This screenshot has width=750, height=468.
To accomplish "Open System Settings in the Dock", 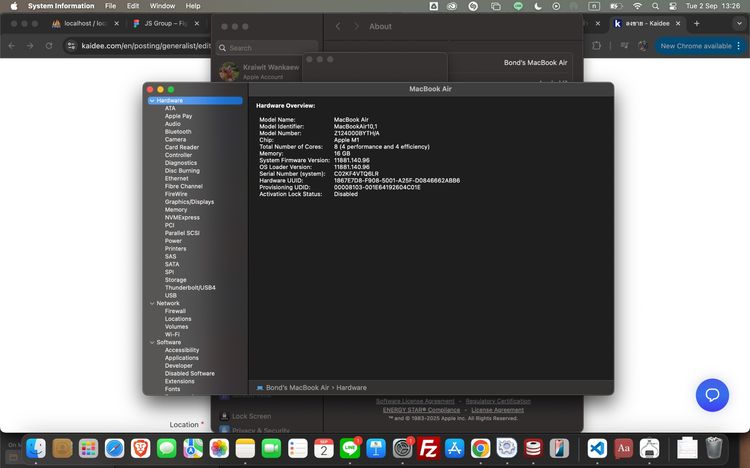I will 402,448.
